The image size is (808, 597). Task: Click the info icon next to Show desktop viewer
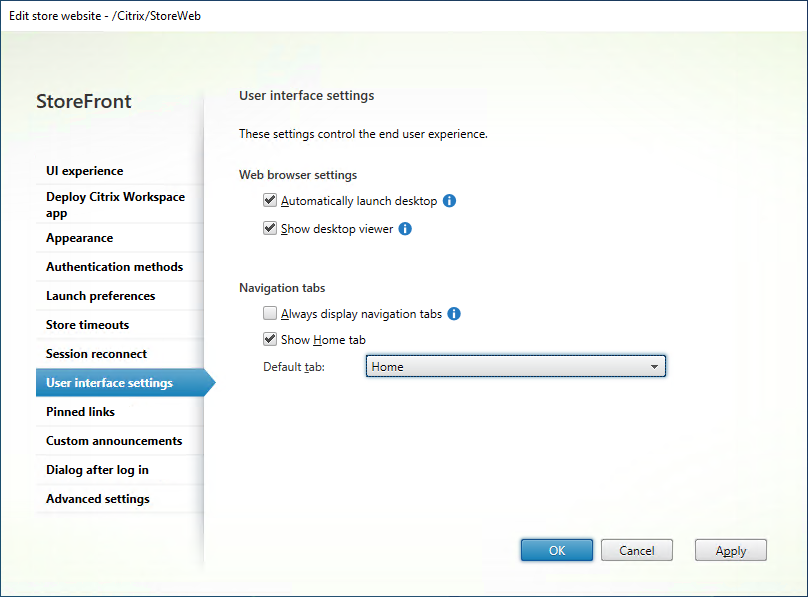point(405,228)
